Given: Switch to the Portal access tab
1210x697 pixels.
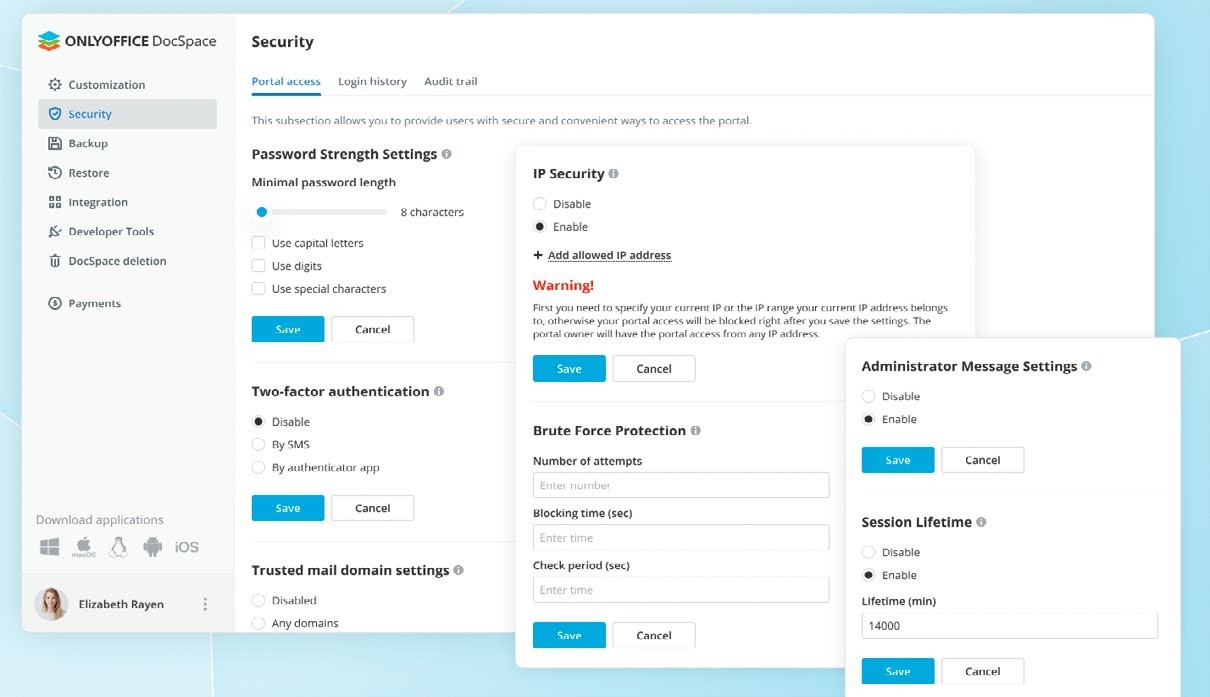Looking at the screenshot, I should pos(286,81).
